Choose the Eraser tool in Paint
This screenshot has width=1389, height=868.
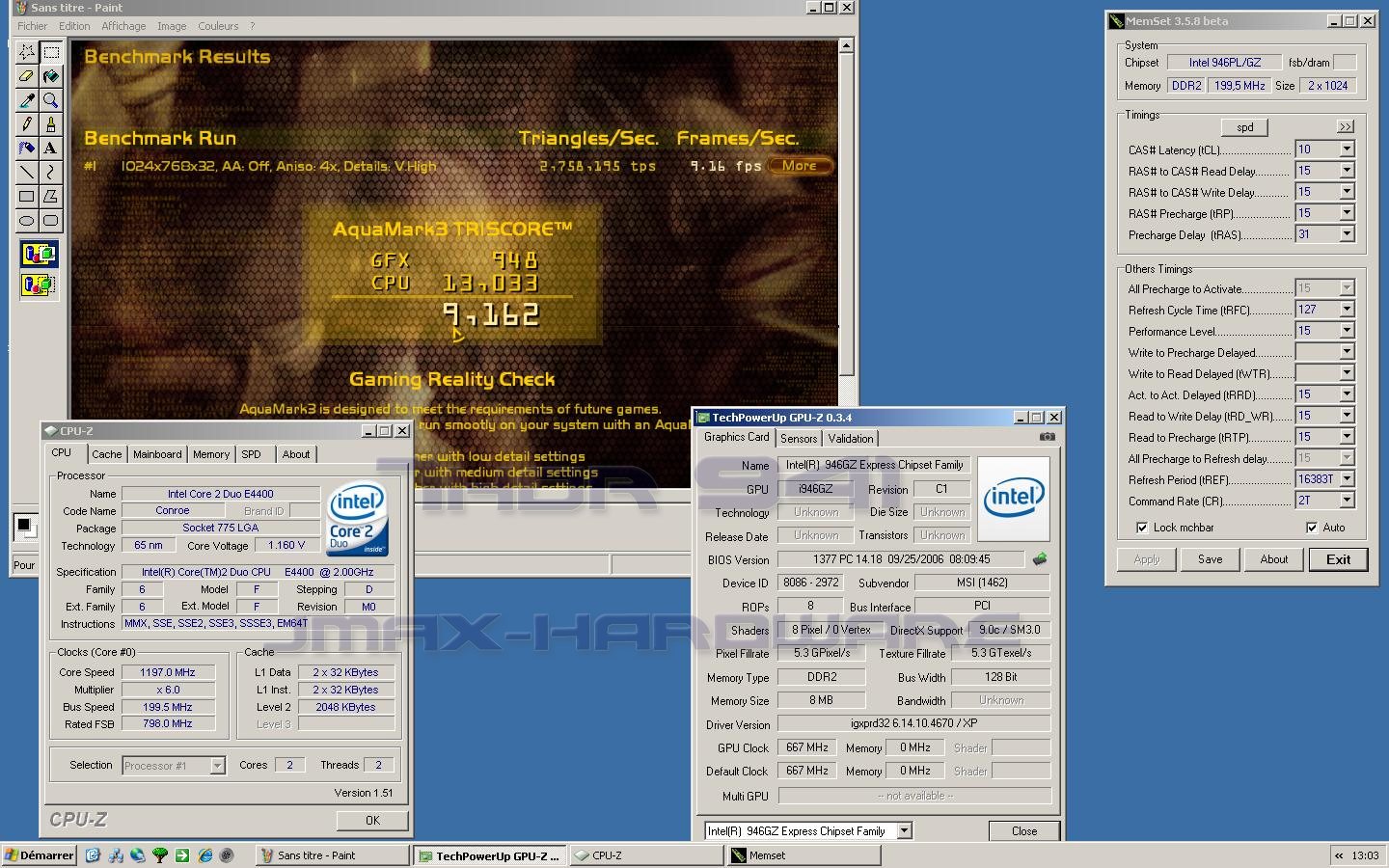pyautogui.click(x=27, y=76)
